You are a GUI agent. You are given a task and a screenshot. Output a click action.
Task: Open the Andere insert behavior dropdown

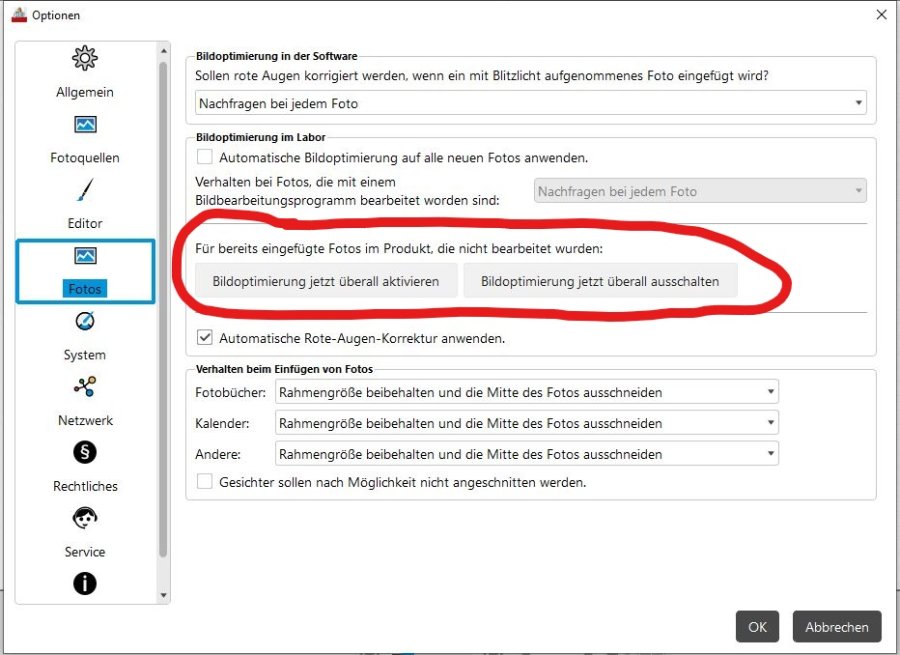click(x=527, y=454)
